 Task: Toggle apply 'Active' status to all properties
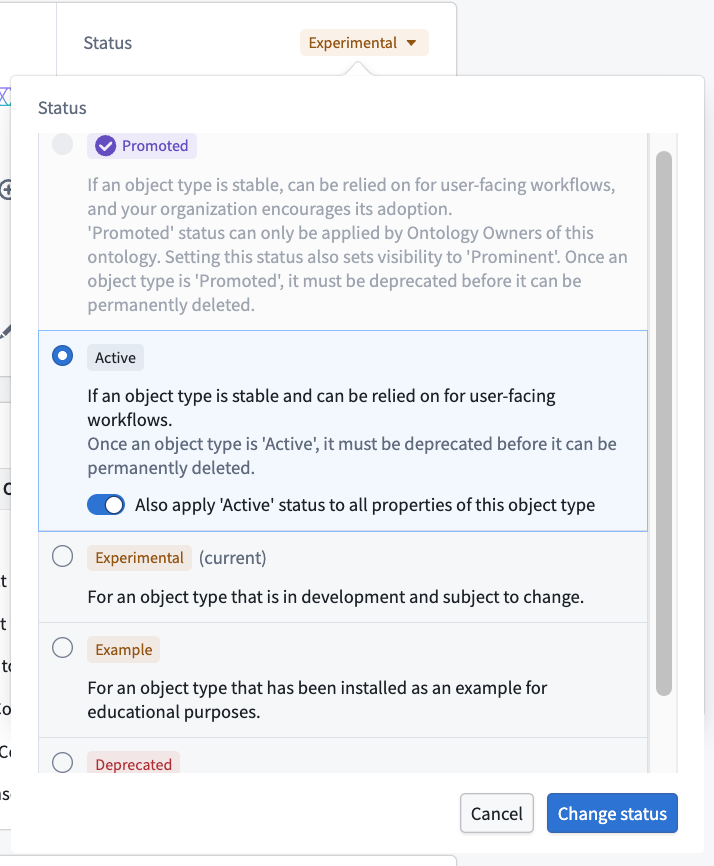point(106,505)
